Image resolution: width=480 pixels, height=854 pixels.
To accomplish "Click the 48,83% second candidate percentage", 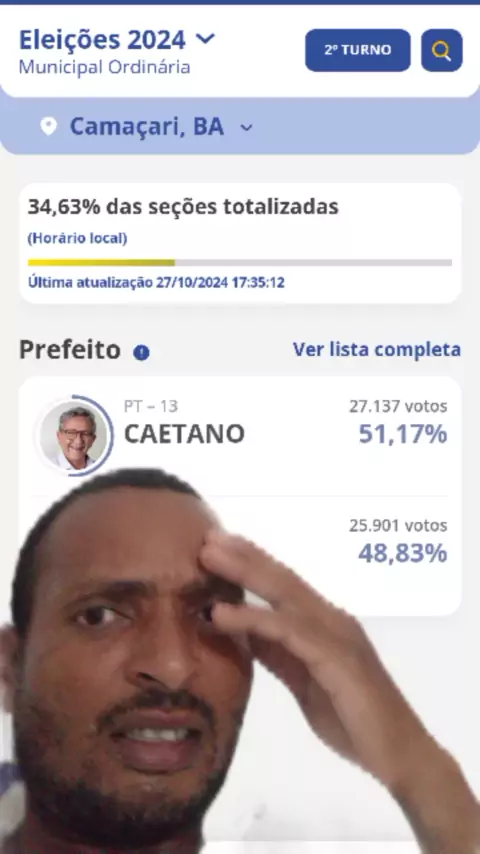I will click(x=403, y=553).
